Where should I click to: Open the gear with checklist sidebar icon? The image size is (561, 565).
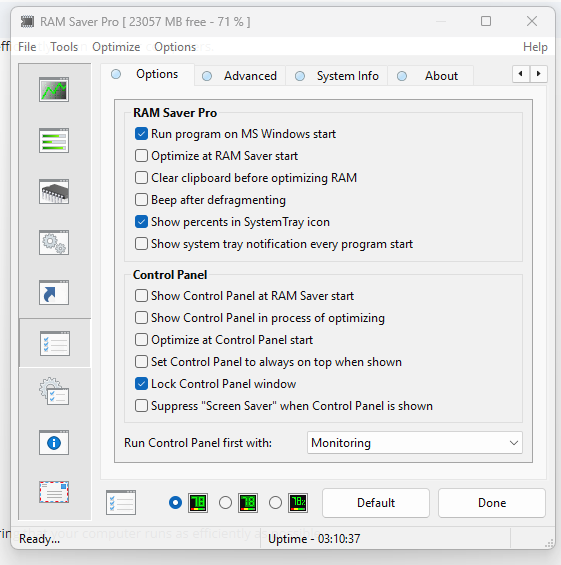pyautogui.click(x=54, y=391)
